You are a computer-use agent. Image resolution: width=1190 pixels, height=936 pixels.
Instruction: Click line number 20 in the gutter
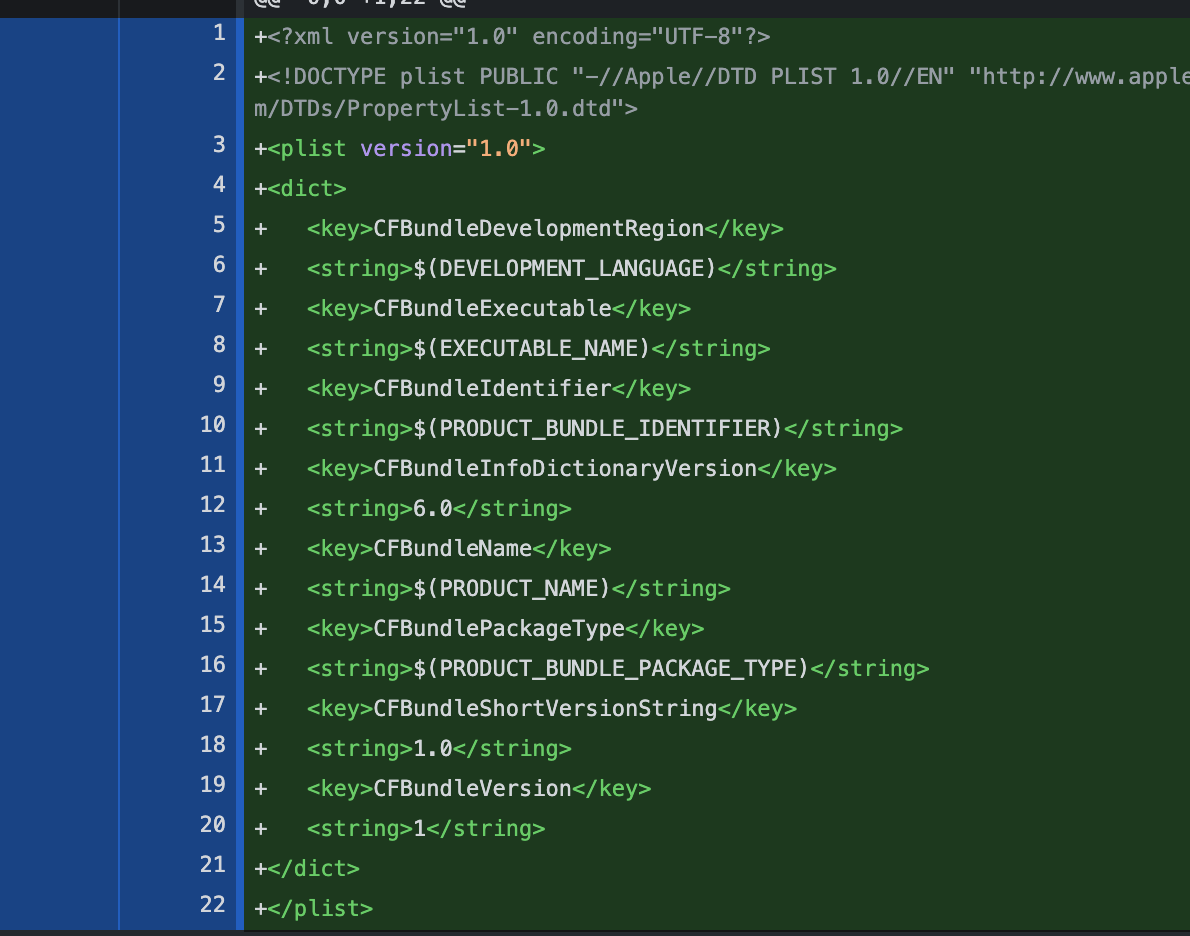coord(213,824)
